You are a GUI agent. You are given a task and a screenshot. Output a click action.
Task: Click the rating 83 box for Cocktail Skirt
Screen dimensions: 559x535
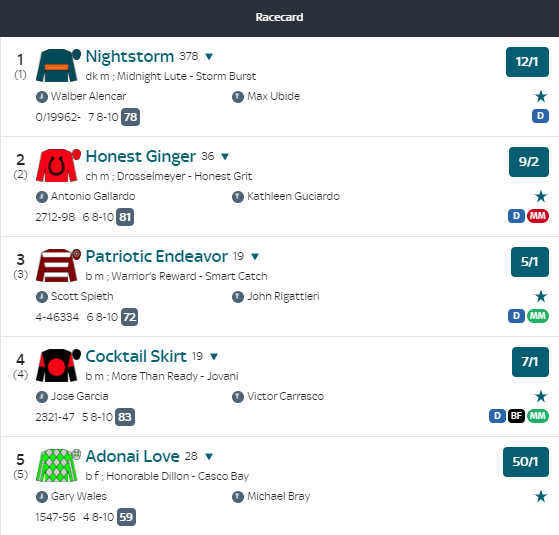(x=125, y=417)
